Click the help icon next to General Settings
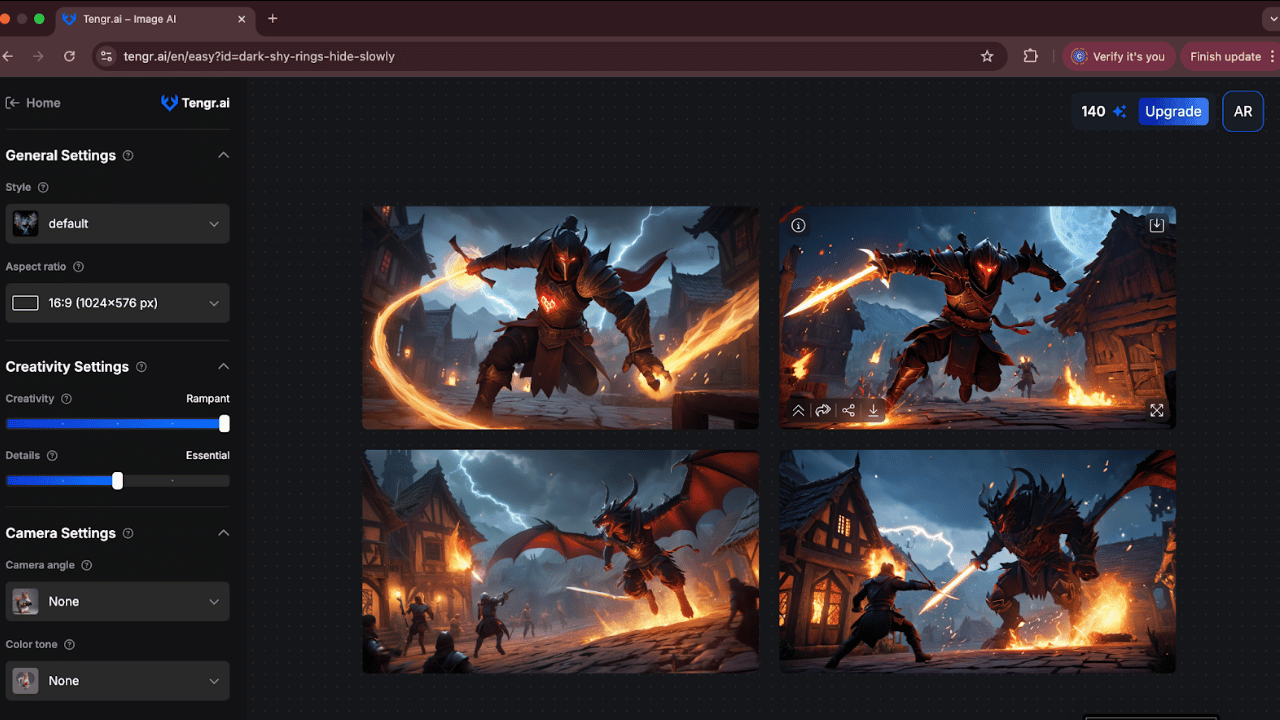This screenshot has width=1280, height=720. click(127, 156)
